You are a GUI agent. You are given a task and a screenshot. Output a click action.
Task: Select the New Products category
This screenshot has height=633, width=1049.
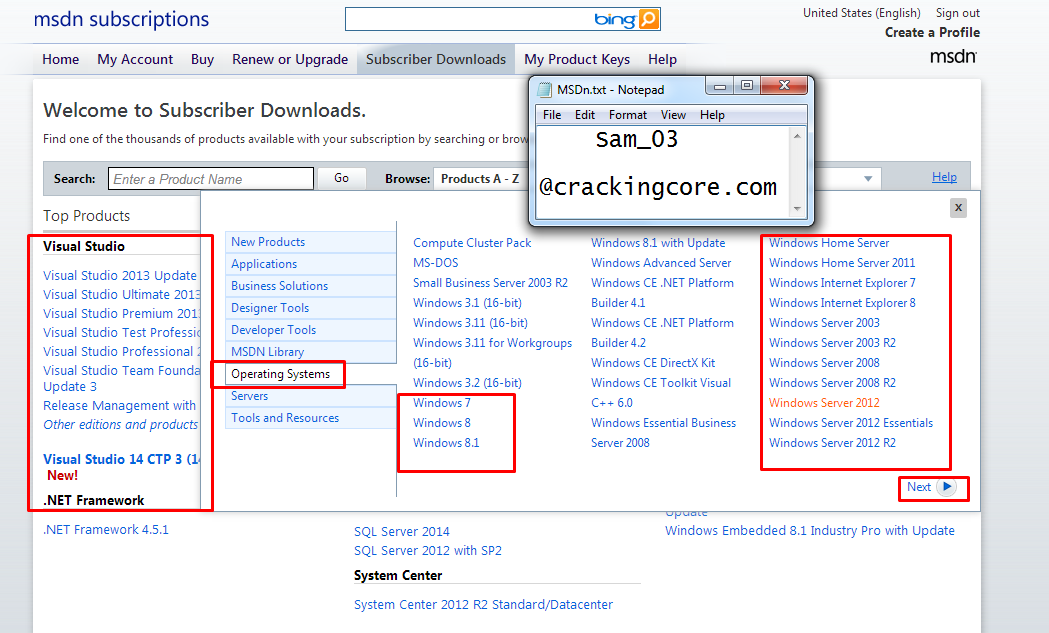click(x=311, y=242)
